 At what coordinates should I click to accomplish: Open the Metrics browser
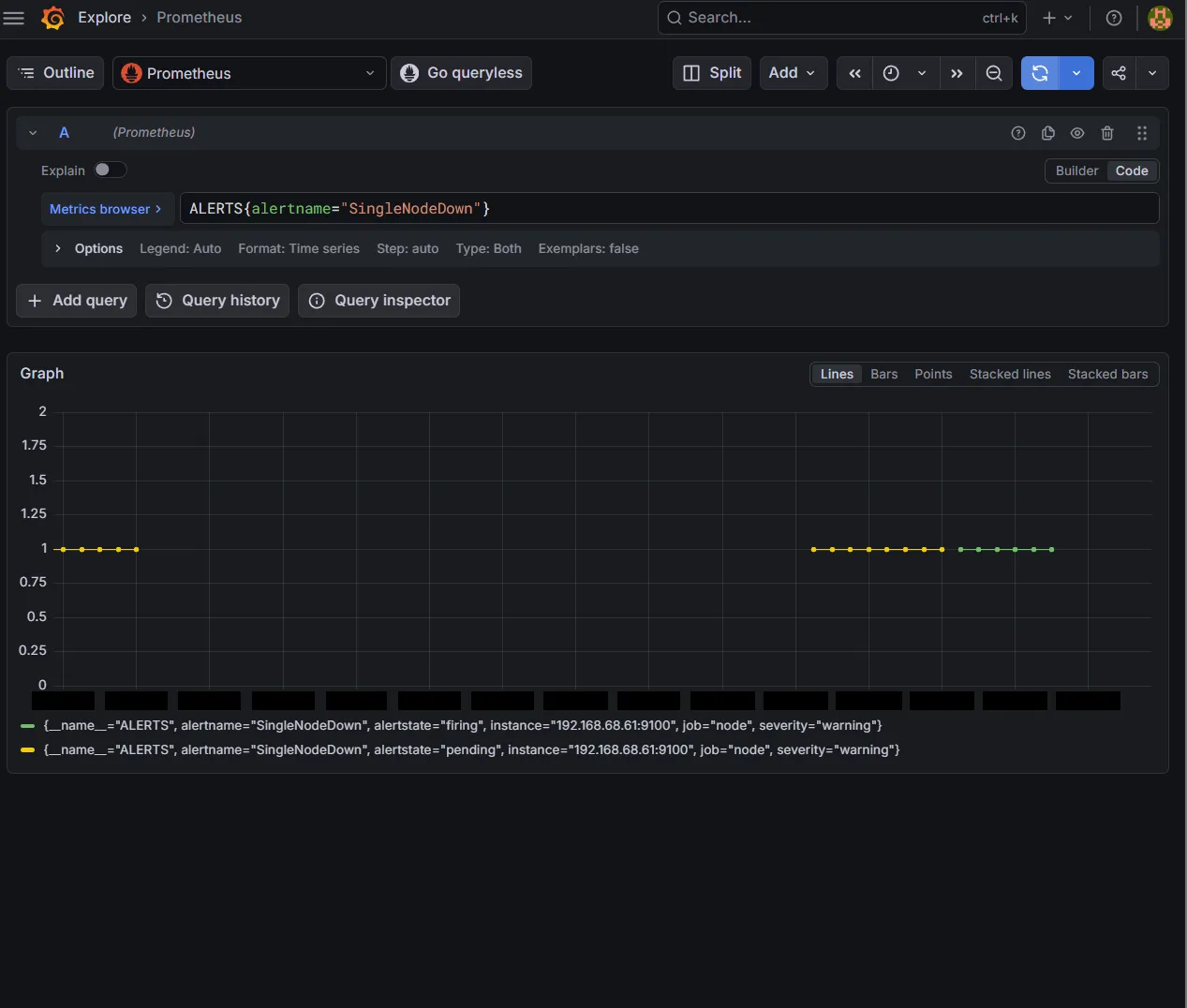(106, 209)
